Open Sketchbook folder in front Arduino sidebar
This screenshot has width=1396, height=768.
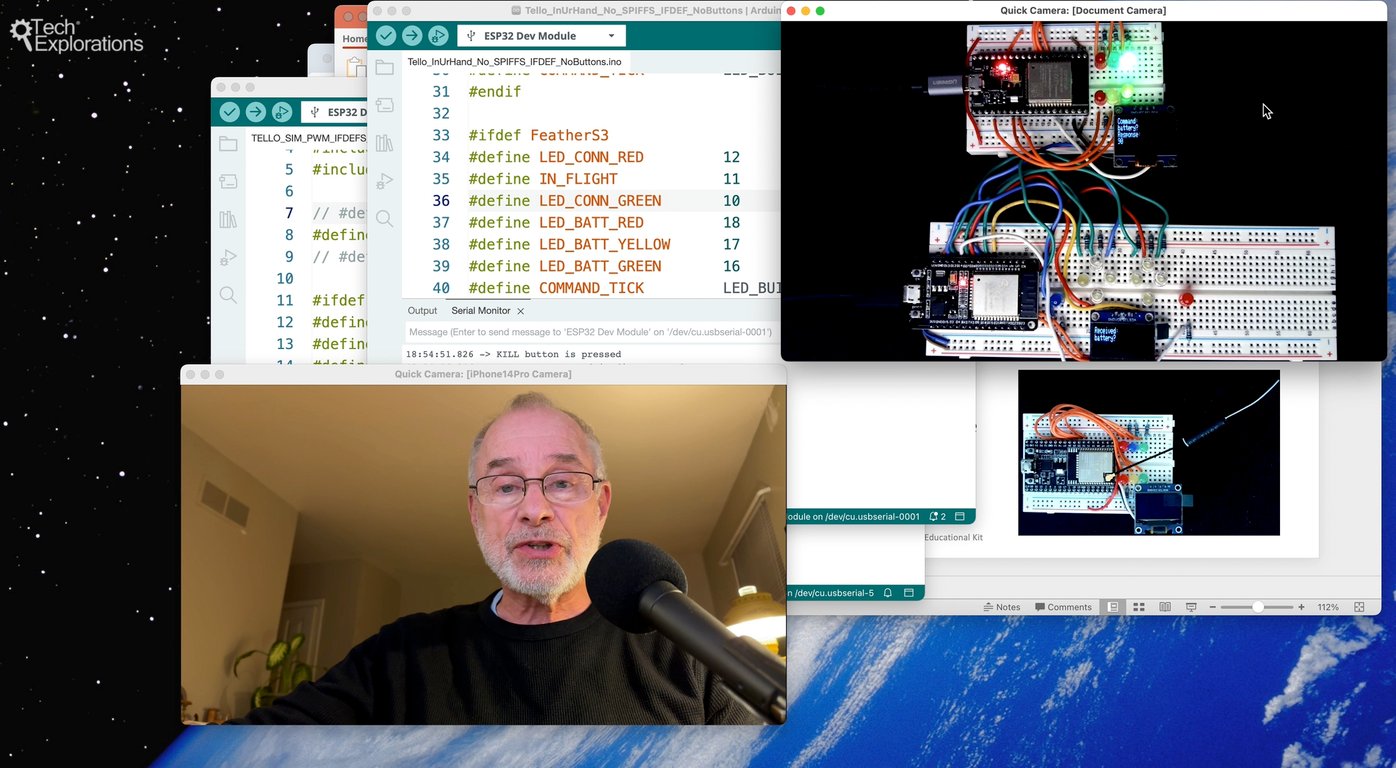click(384, 68)
